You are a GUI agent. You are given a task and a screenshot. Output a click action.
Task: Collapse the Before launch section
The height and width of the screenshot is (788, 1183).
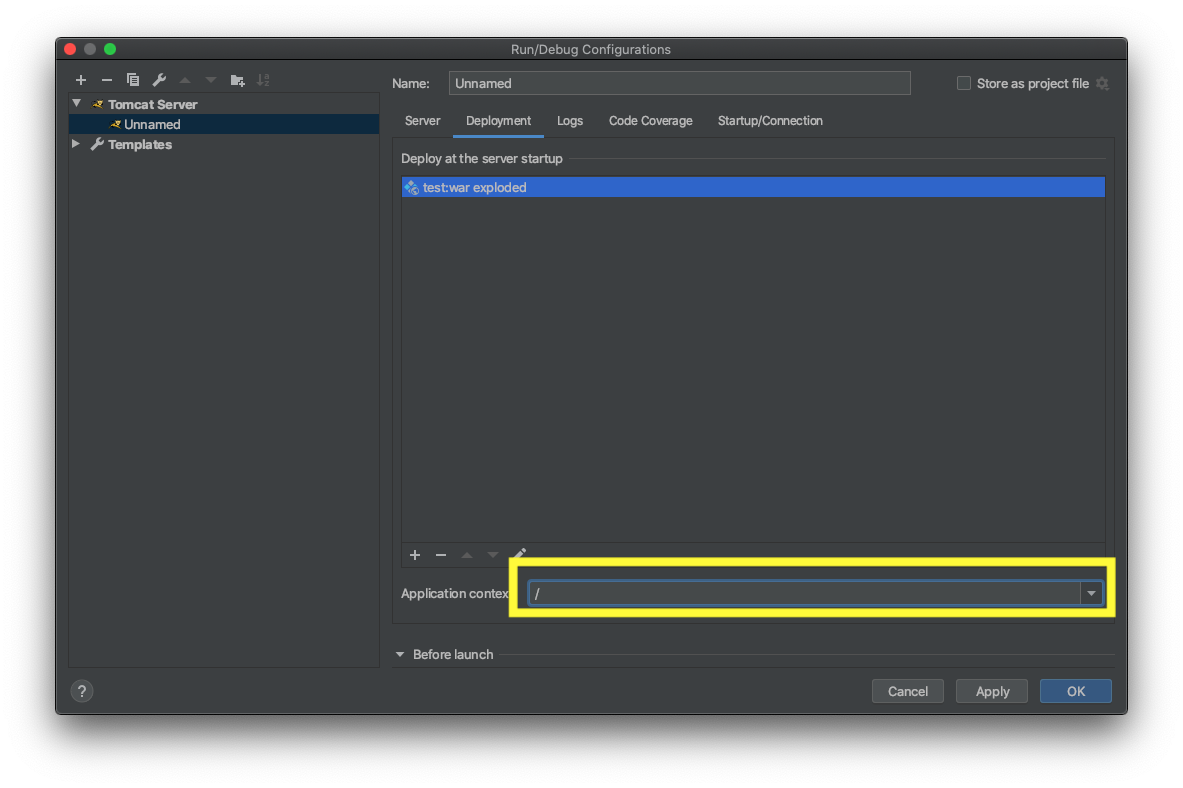click(x=400, y=654)
